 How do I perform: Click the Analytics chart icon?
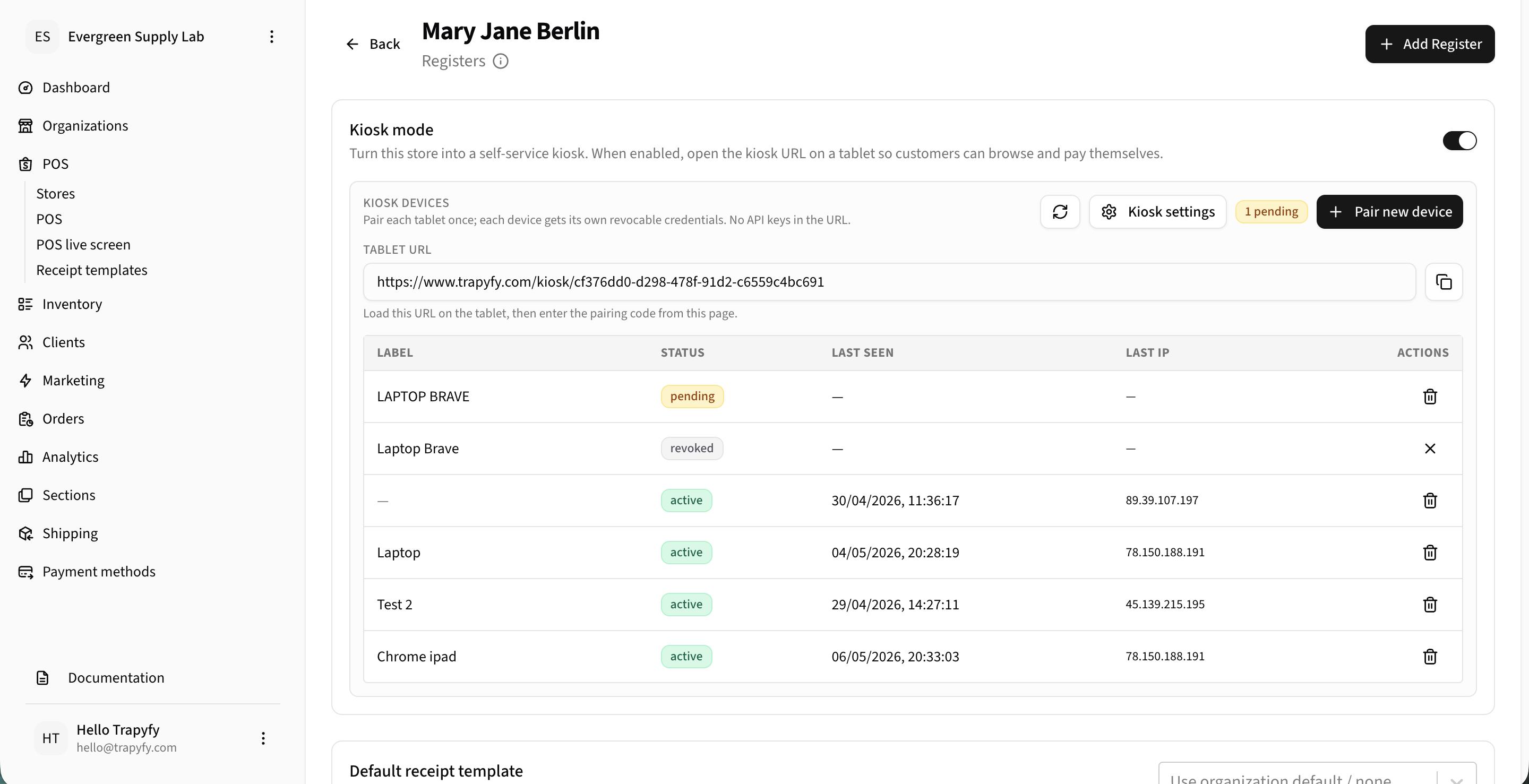tap(25, 457)
